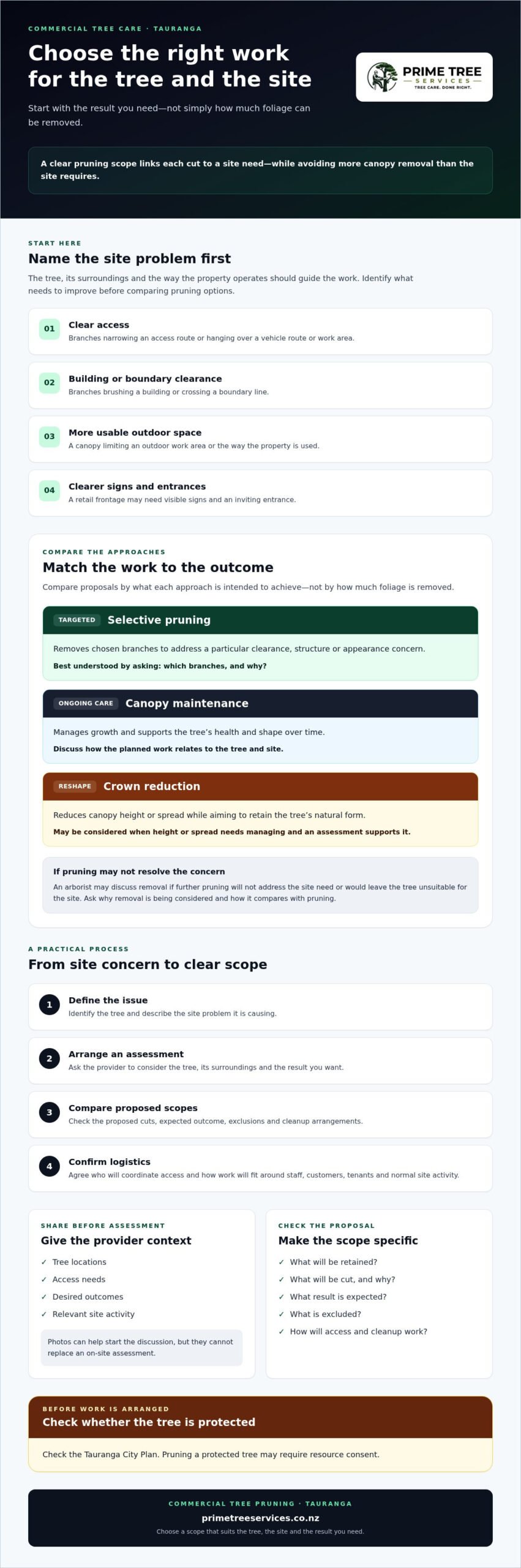Viewport: 521px width, 1568px height.
Task: Select the 02 Building clearance badge
Action: [50, 383]
